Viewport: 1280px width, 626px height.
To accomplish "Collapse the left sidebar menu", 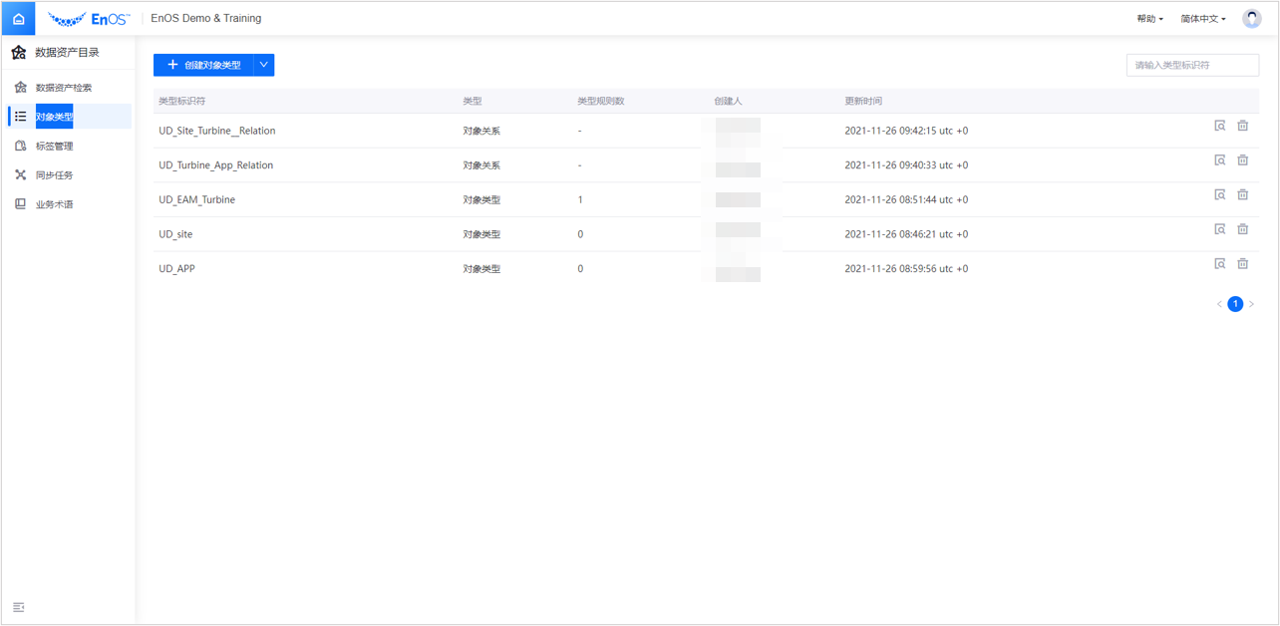I will (18, 607).
